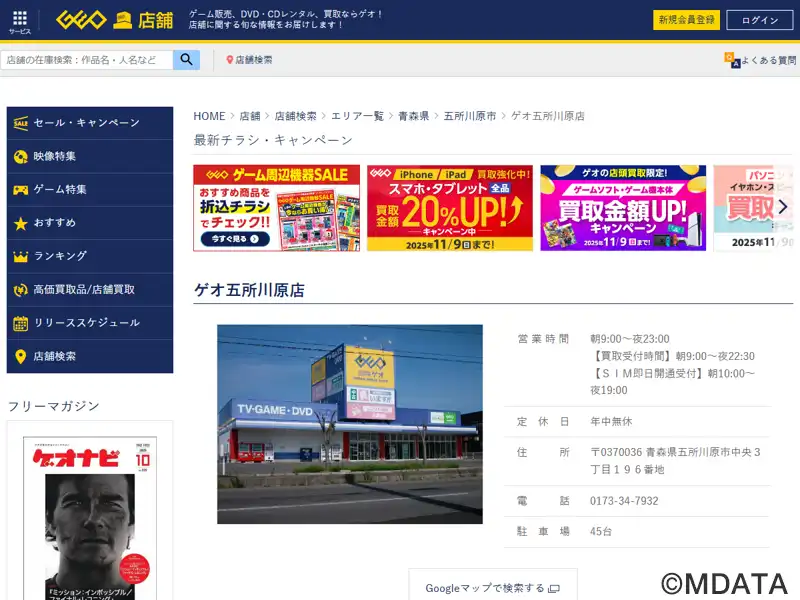Screen dimensions: 800x600
Task: Click the gamepad icon for ゲーム特集
Action: tap(20, 190)
